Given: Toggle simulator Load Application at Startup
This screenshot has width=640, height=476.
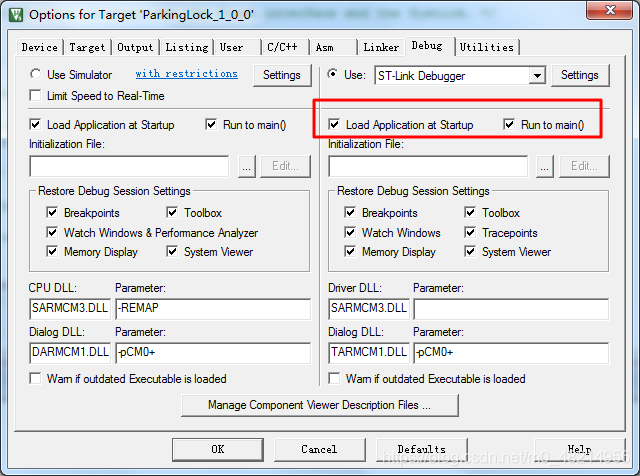Looking at the screenshot, I should tap(36, 124).
